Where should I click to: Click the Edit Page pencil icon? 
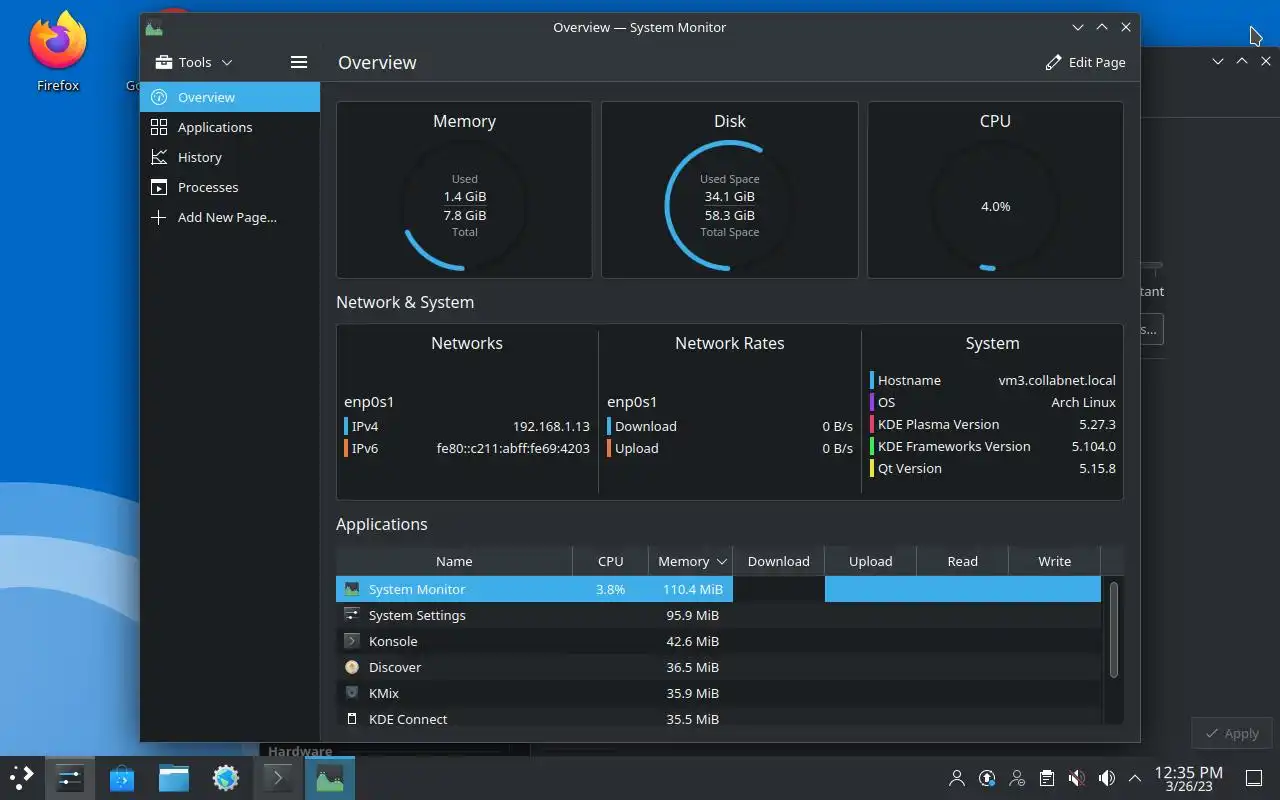[x=1053, y=62]
